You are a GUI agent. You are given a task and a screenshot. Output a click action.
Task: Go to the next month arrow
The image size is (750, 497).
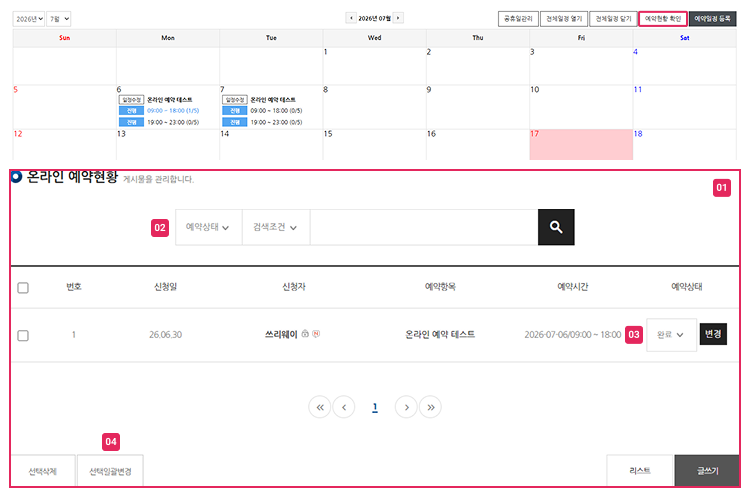(398, 18)
